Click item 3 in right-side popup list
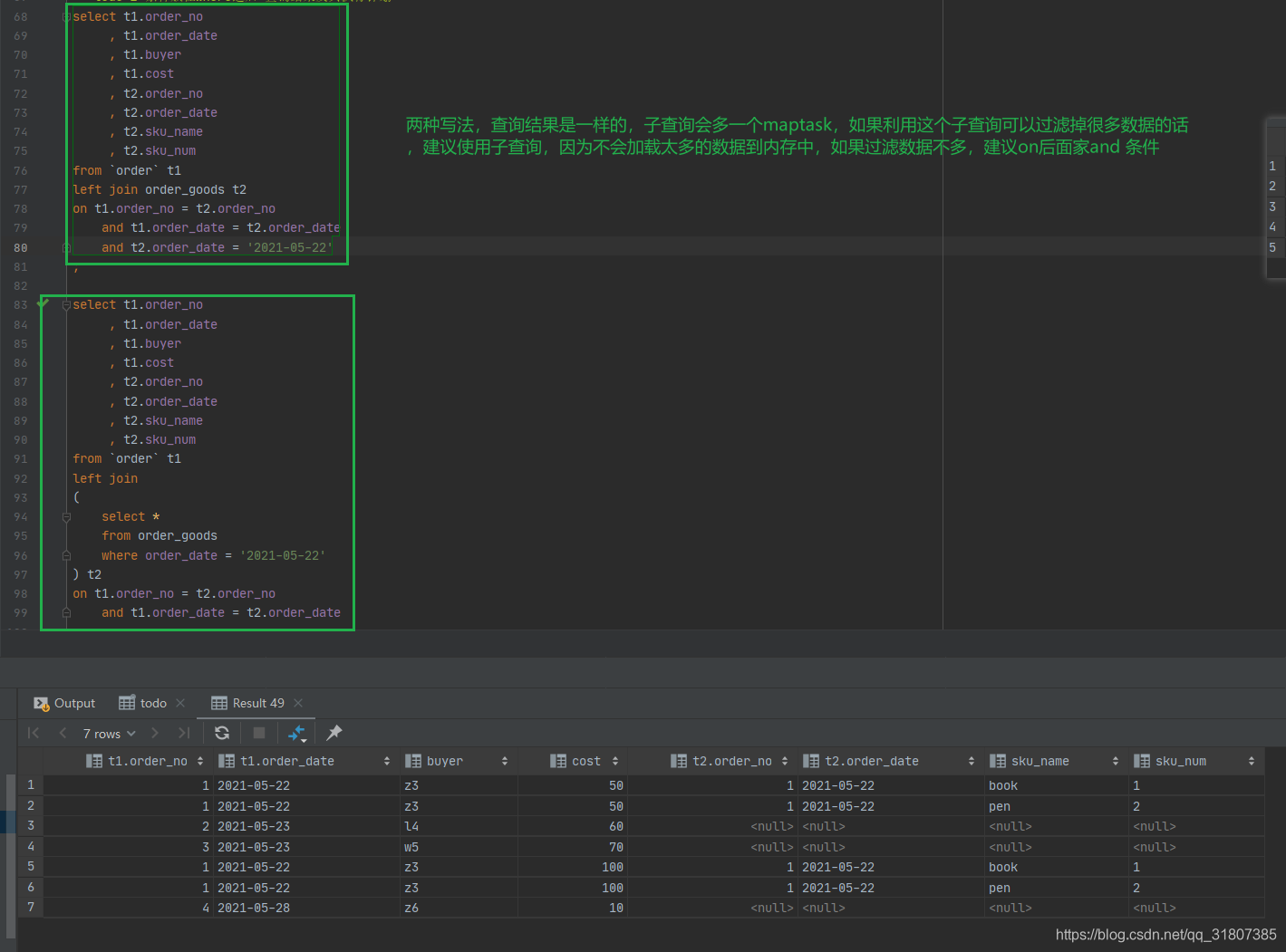 [1272, 207]
